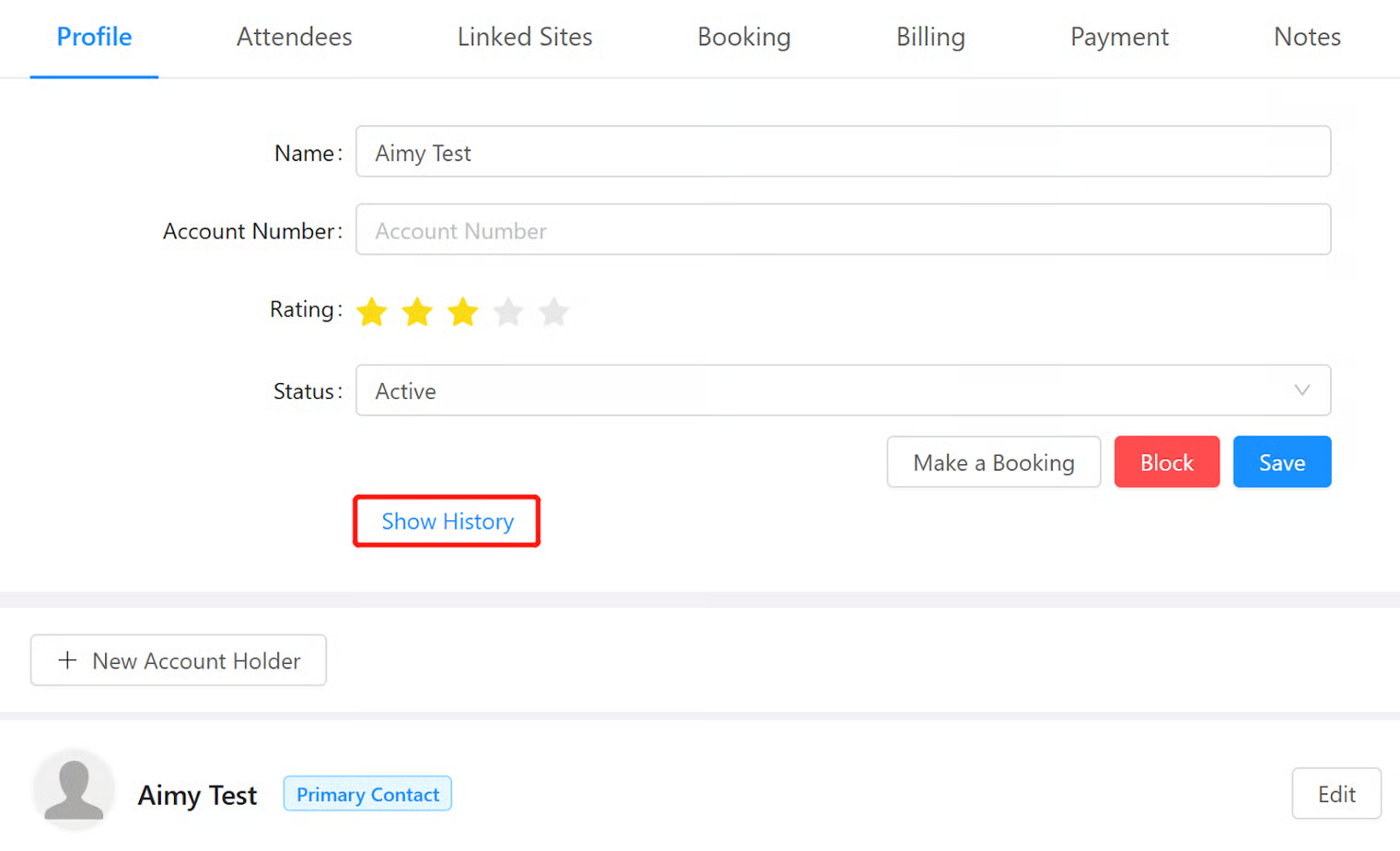Select the Payment tab
The height and width of the screenshot is (851, 1400).
tap(1118, 37)
